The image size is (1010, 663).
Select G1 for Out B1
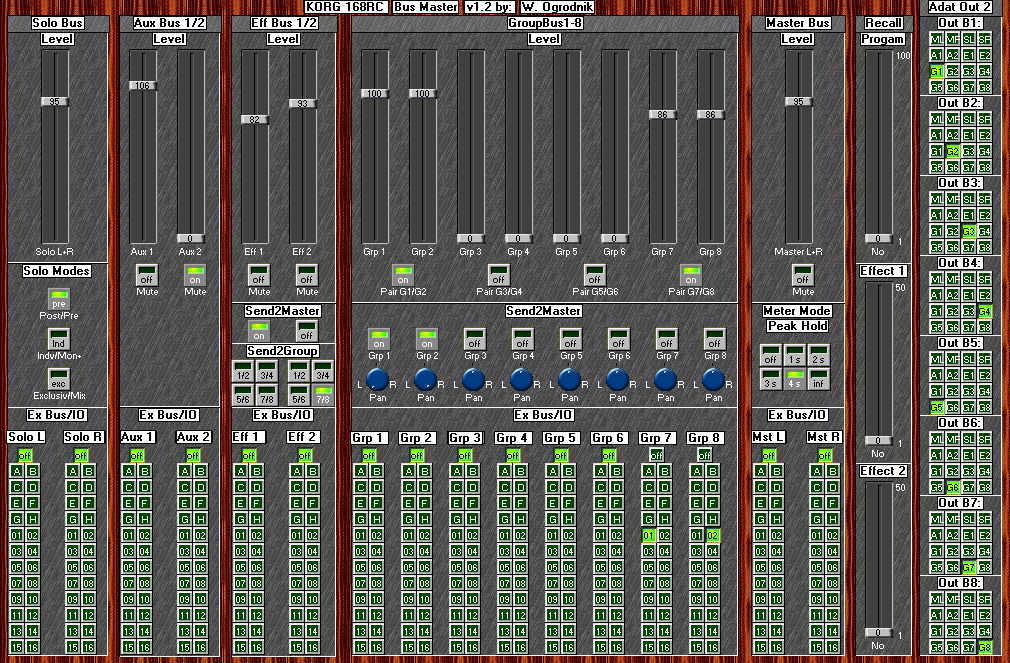[x=937, y=71]
